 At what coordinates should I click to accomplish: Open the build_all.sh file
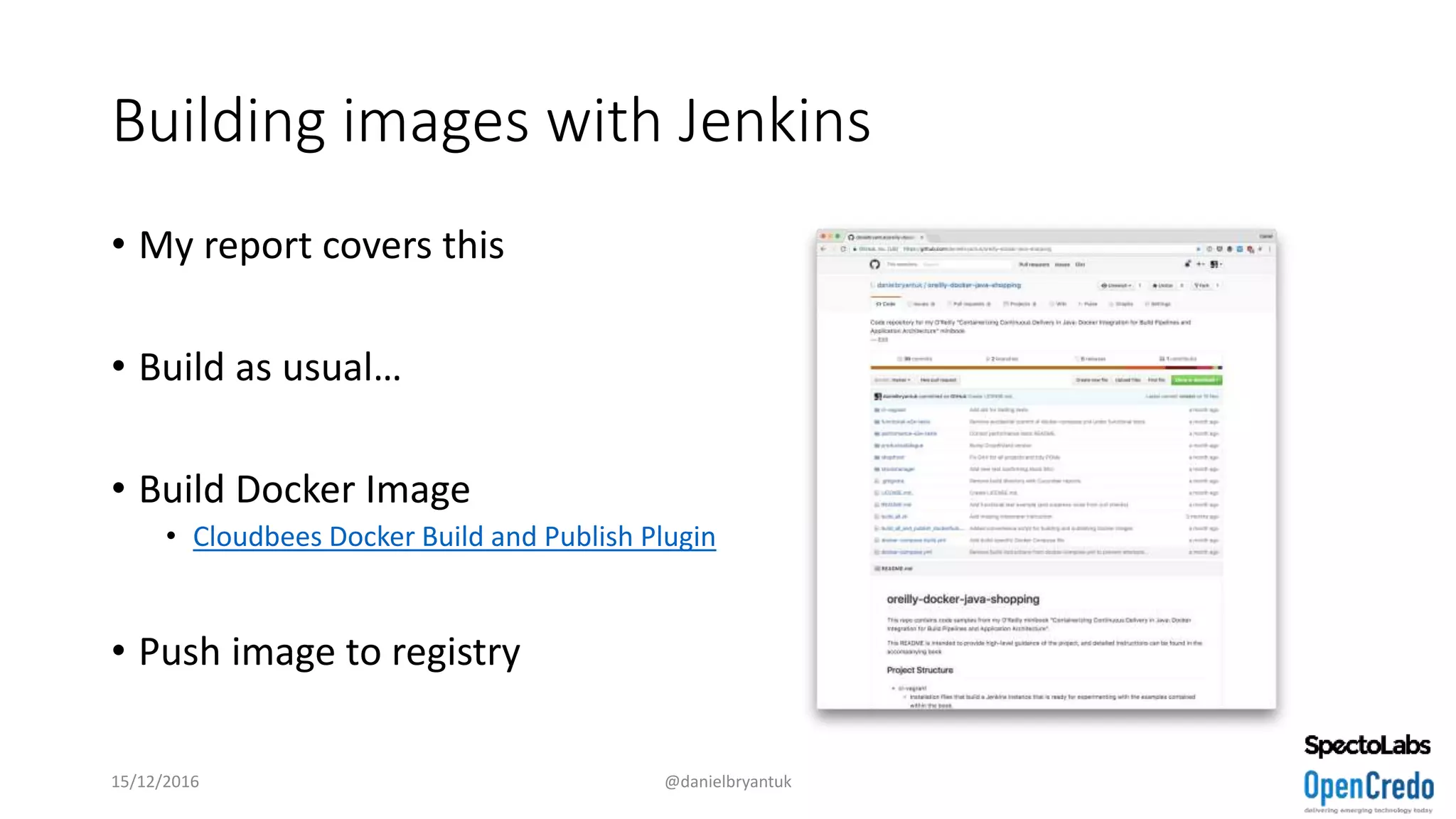coord(894,517)
